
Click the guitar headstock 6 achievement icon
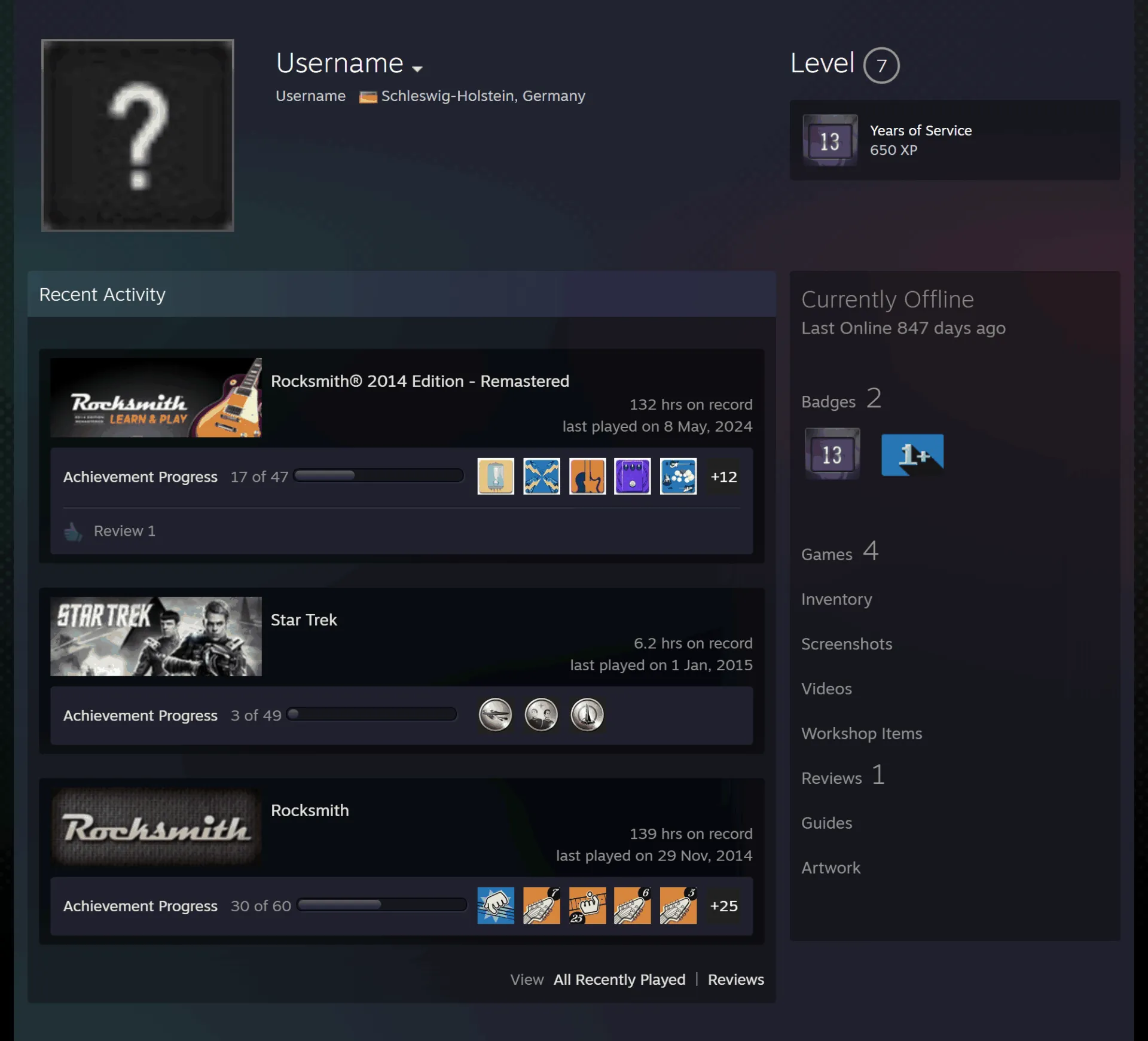point(633,906)
